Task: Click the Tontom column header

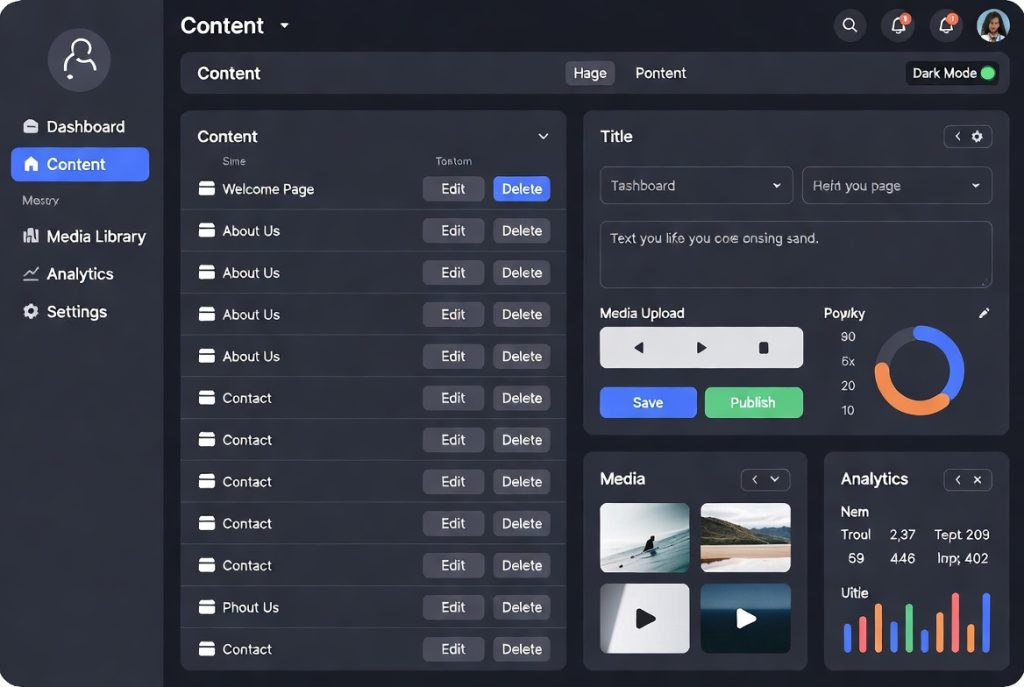Action: [454, 161]
